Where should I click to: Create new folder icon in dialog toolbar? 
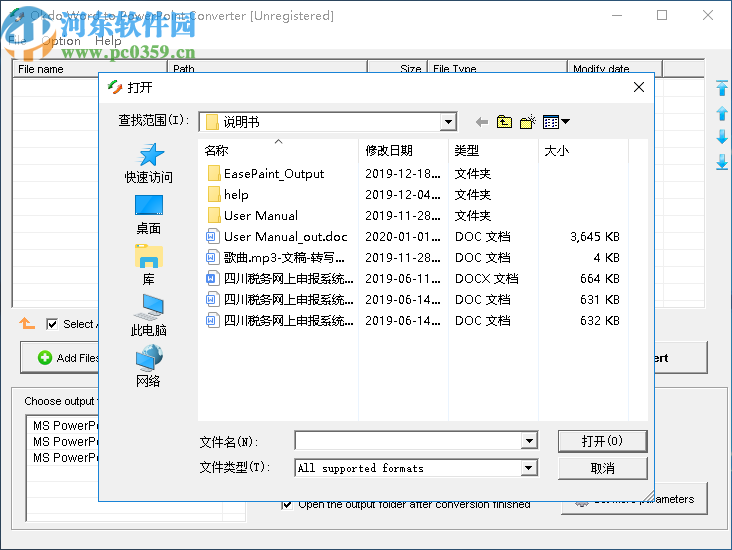(x=528, y=122)
